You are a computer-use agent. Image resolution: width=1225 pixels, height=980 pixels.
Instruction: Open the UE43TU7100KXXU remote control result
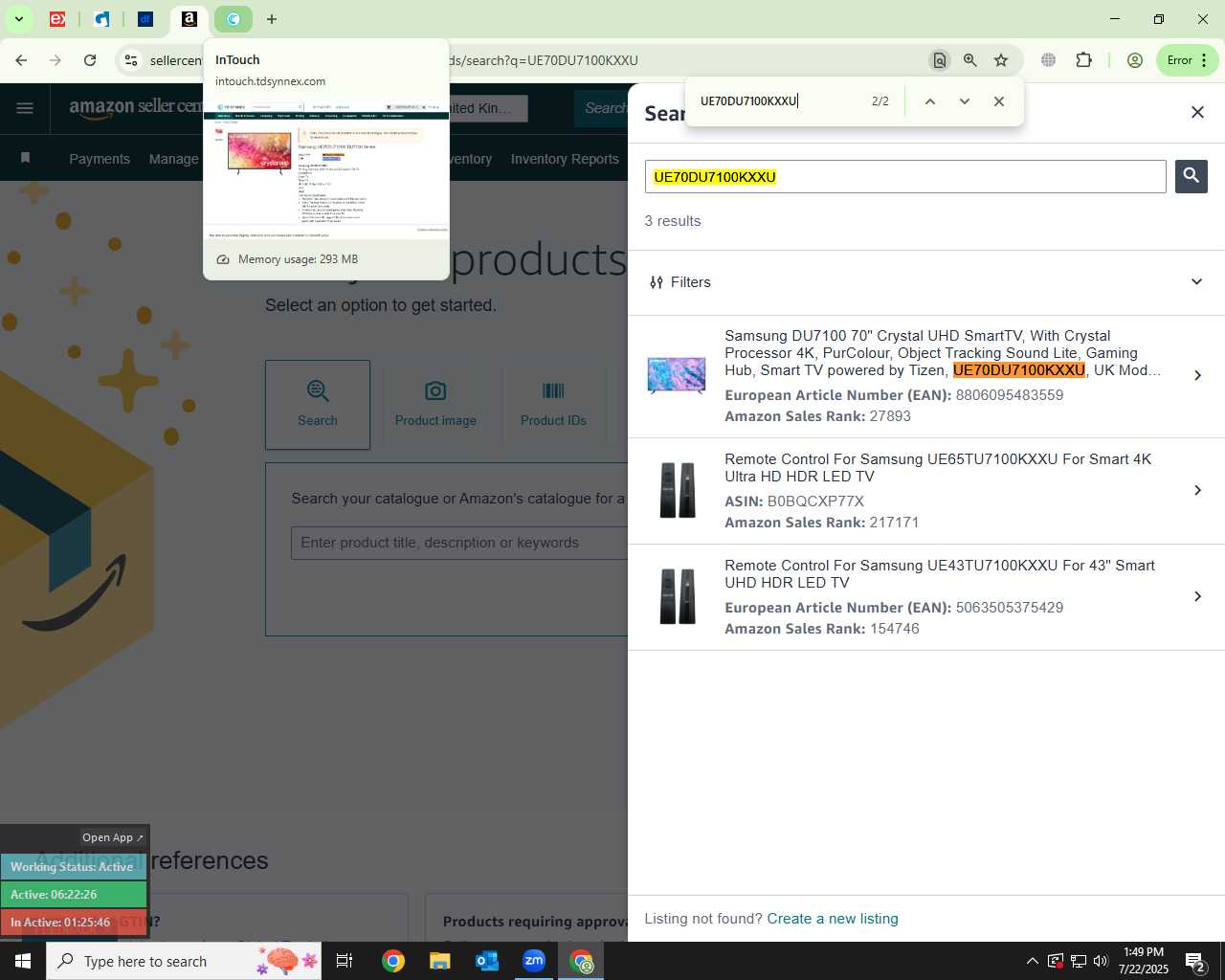coord(926,597)
